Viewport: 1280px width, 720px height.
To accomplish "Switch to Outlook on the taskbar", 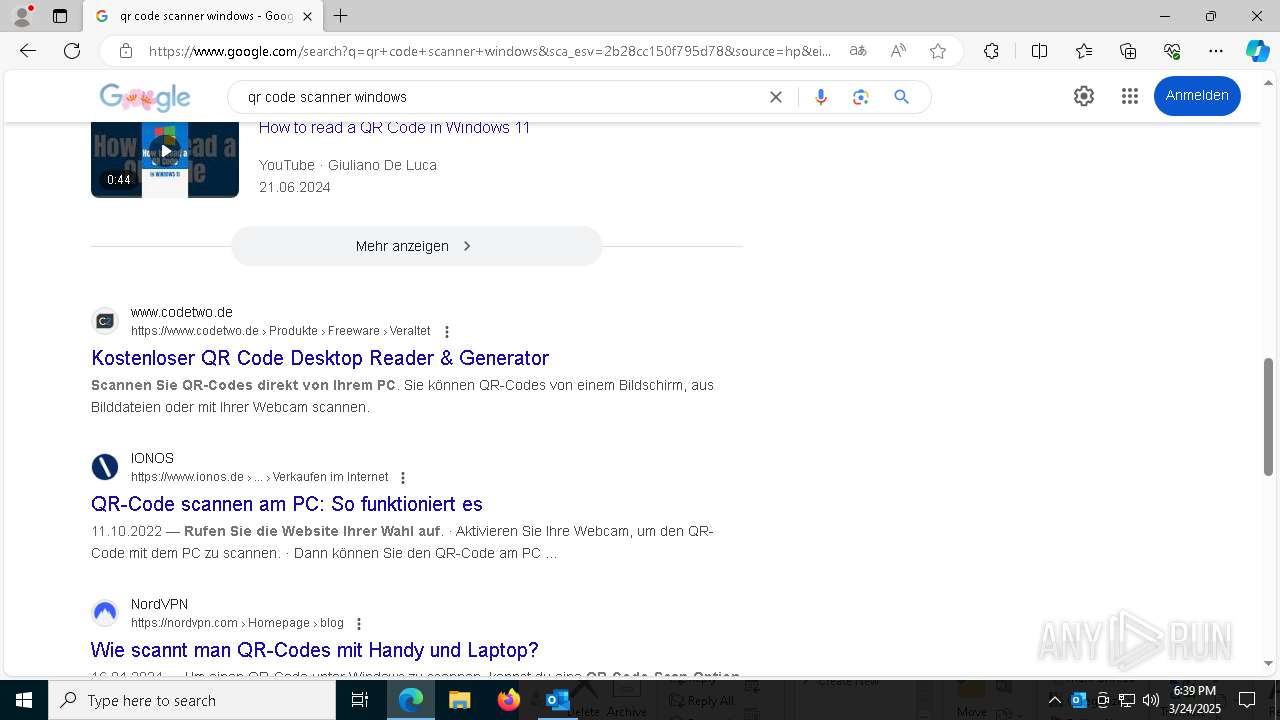I will coord(557,700).
